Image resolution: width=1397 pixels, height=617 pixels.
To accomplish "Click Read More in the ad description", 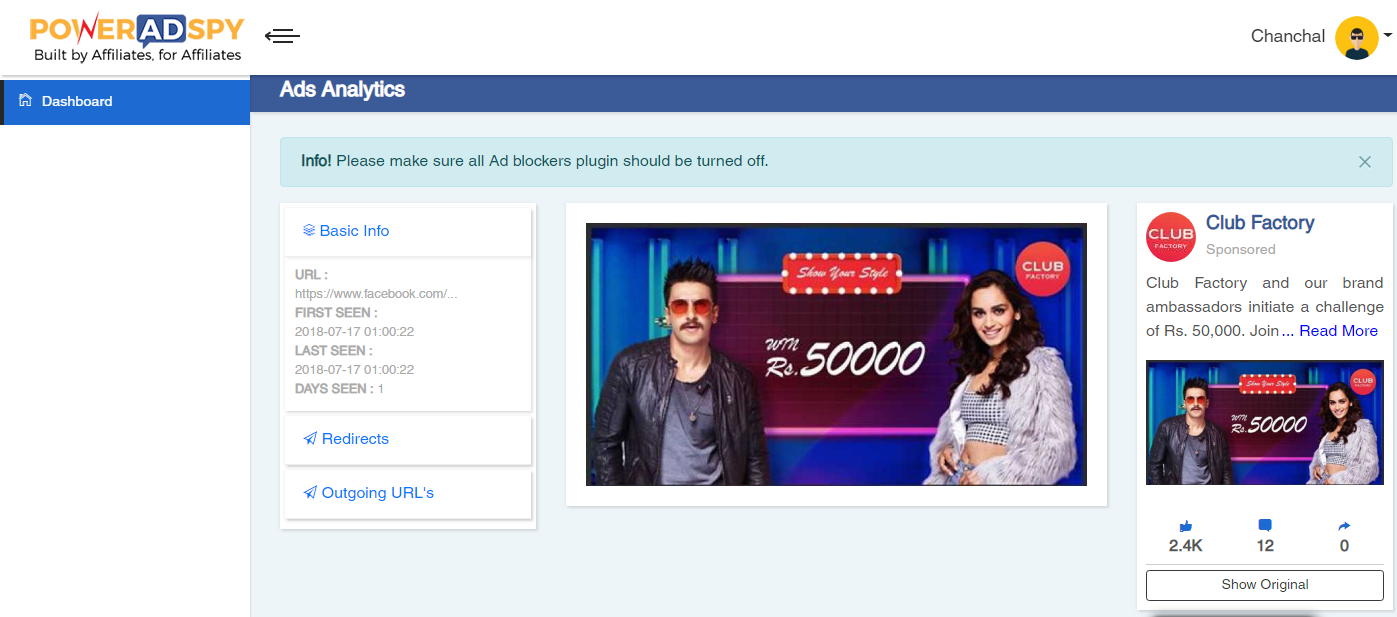I will click(x=1338, y=331).
